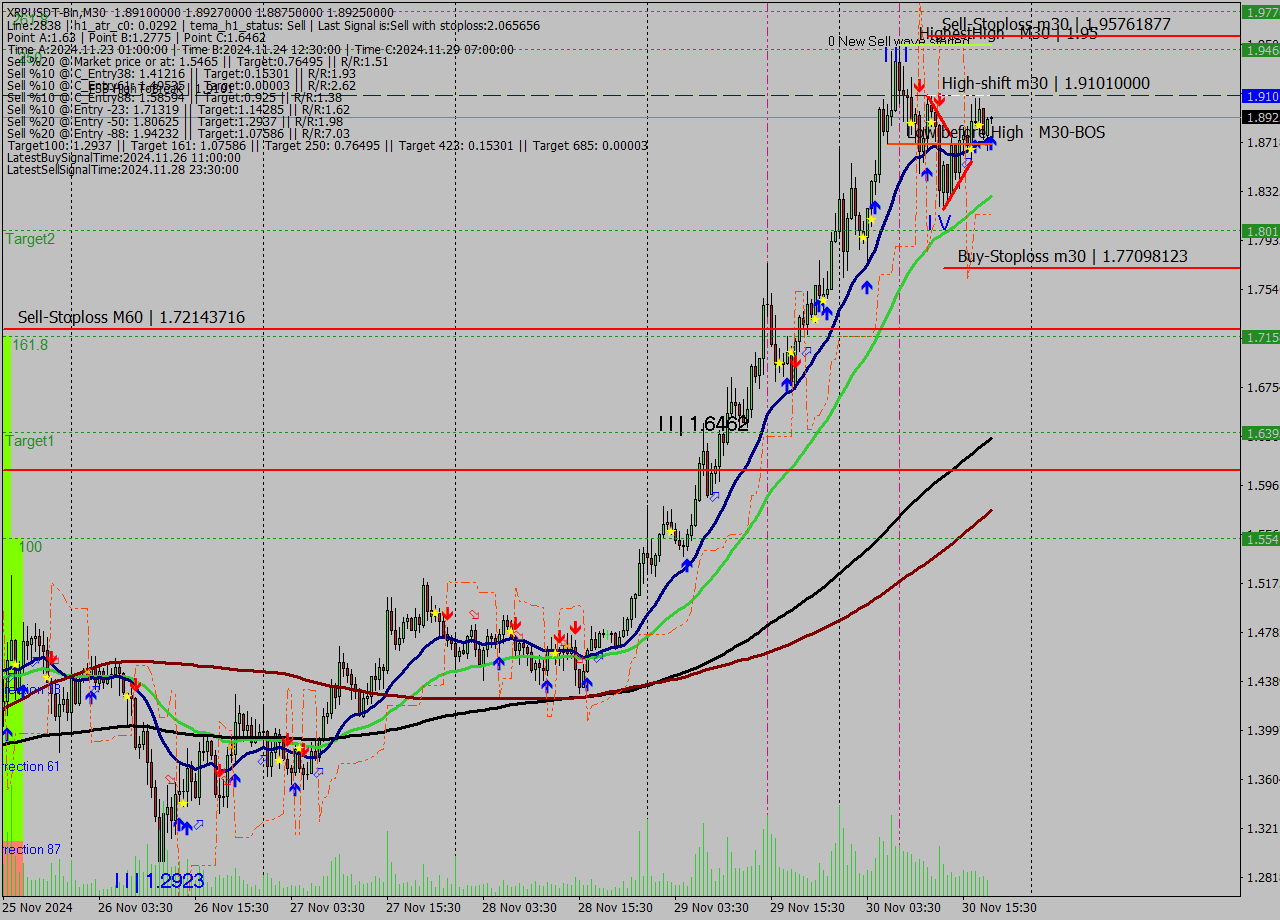Click the 'Entry -88: 1.94232' sell line
Screen dimensions: 1280x920
pyautogui.click(x=178, y=133)
